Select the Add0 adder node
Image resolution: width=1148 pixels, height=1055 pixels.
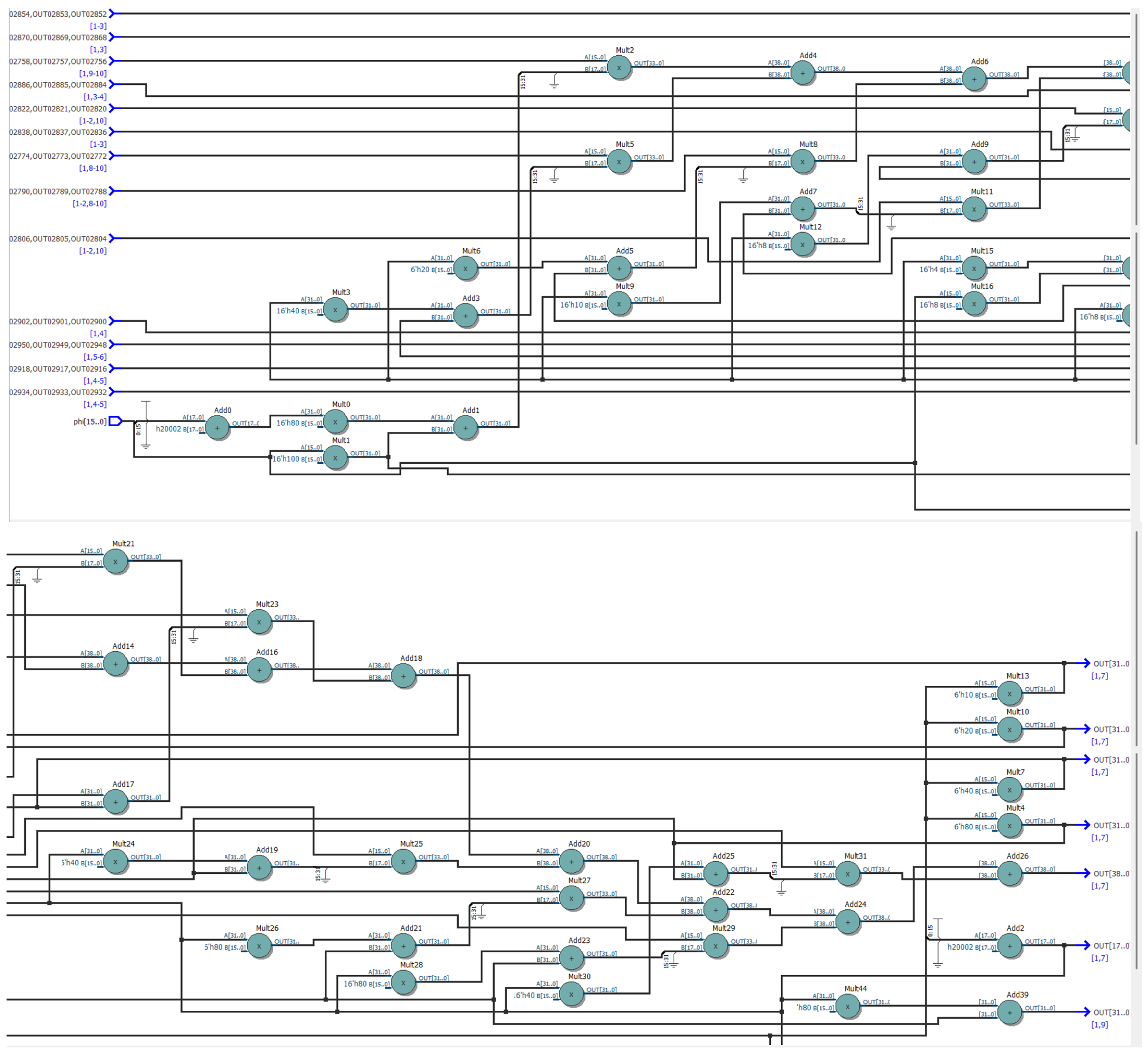217,428
